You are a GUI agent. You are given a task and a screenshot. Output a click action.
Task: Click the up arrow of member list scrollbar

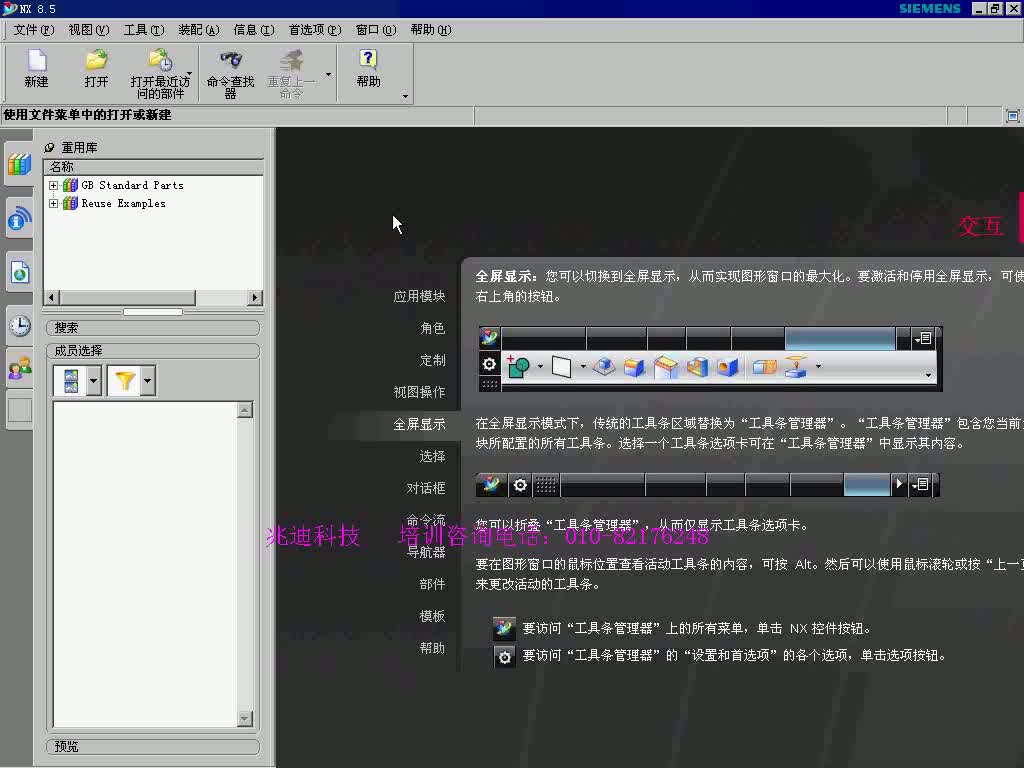click(x=245, y=410)
